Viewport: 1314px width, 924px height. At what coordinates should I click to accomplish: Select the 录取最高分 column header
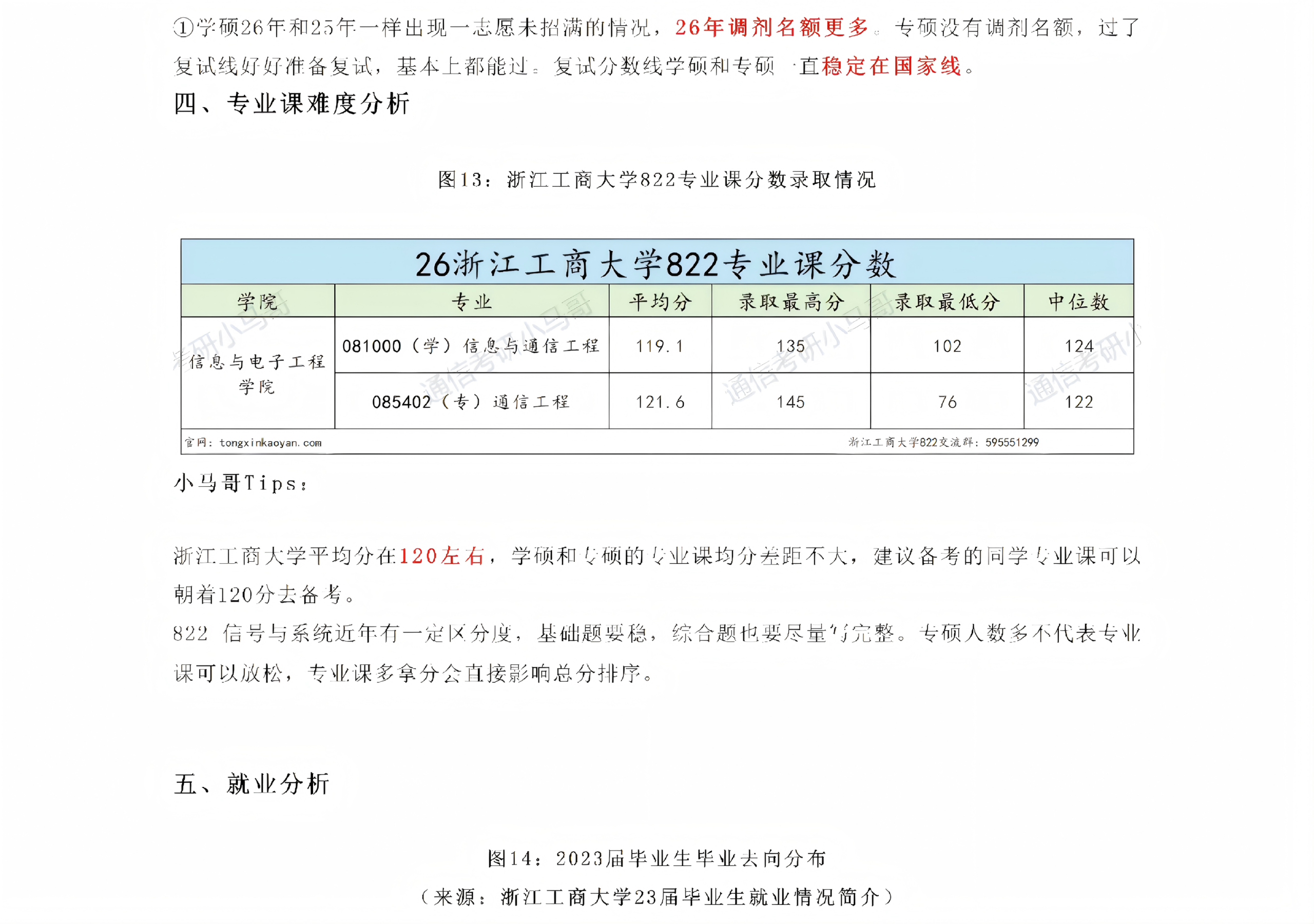click(x=791, y=301)
